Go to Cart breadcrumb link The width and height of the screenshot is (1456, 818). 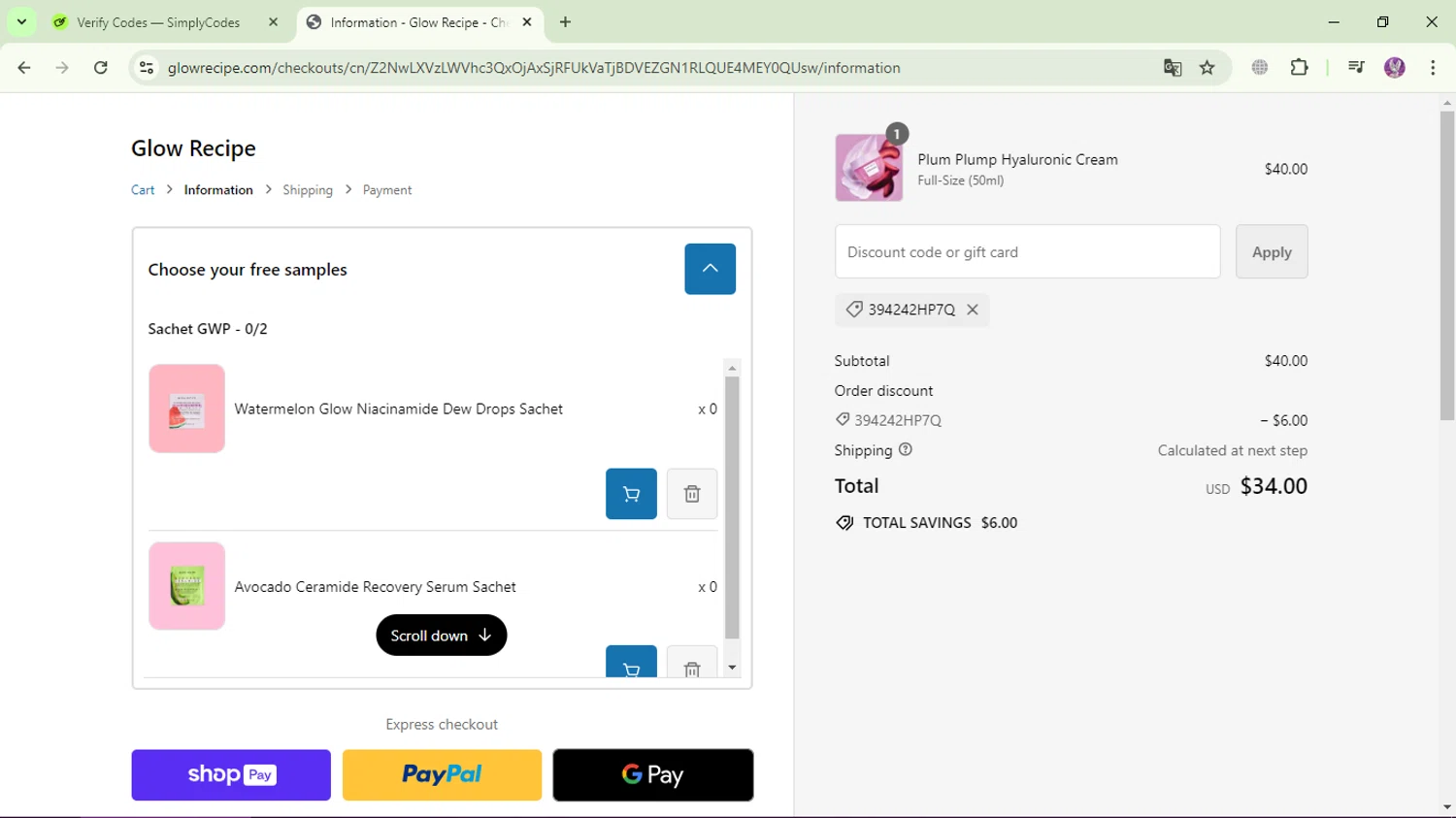click(143, 190)
